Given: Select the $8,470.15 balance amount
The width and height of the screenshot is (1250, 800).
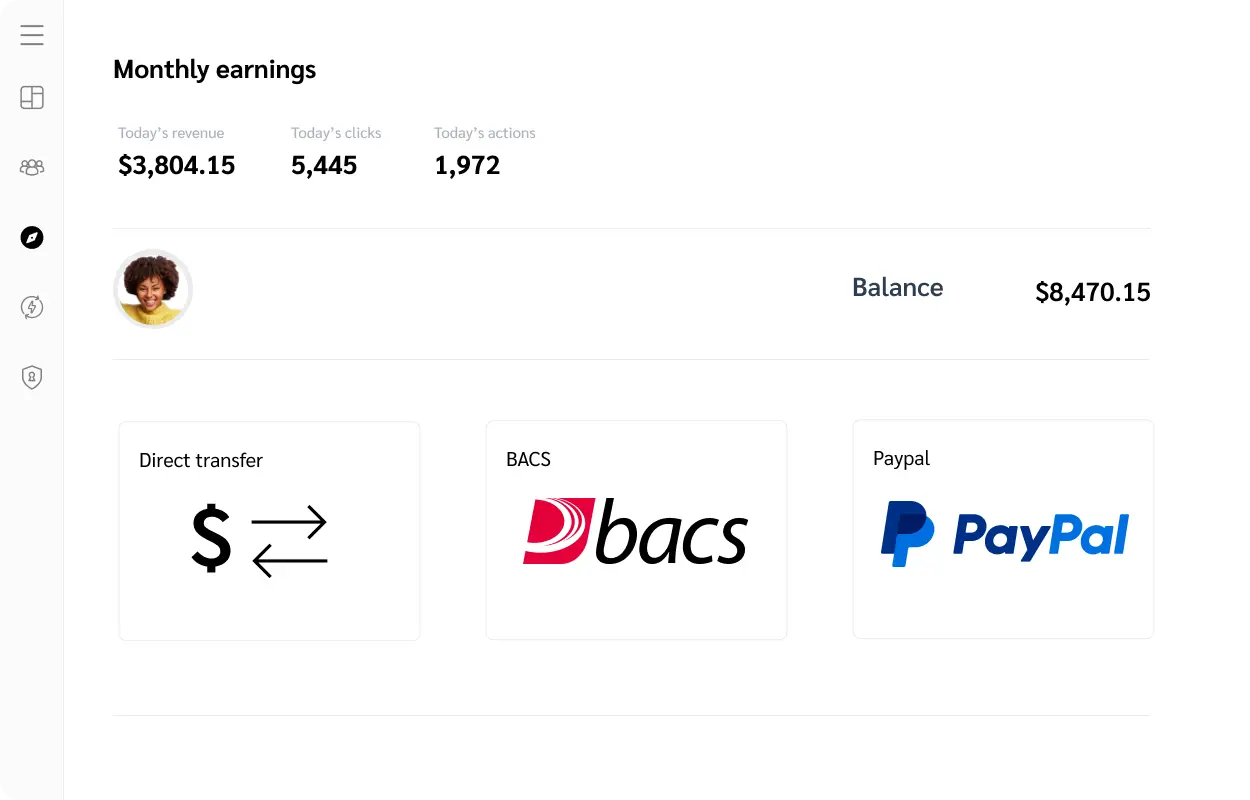Looking at the screenshot, I should (1093, 292).
